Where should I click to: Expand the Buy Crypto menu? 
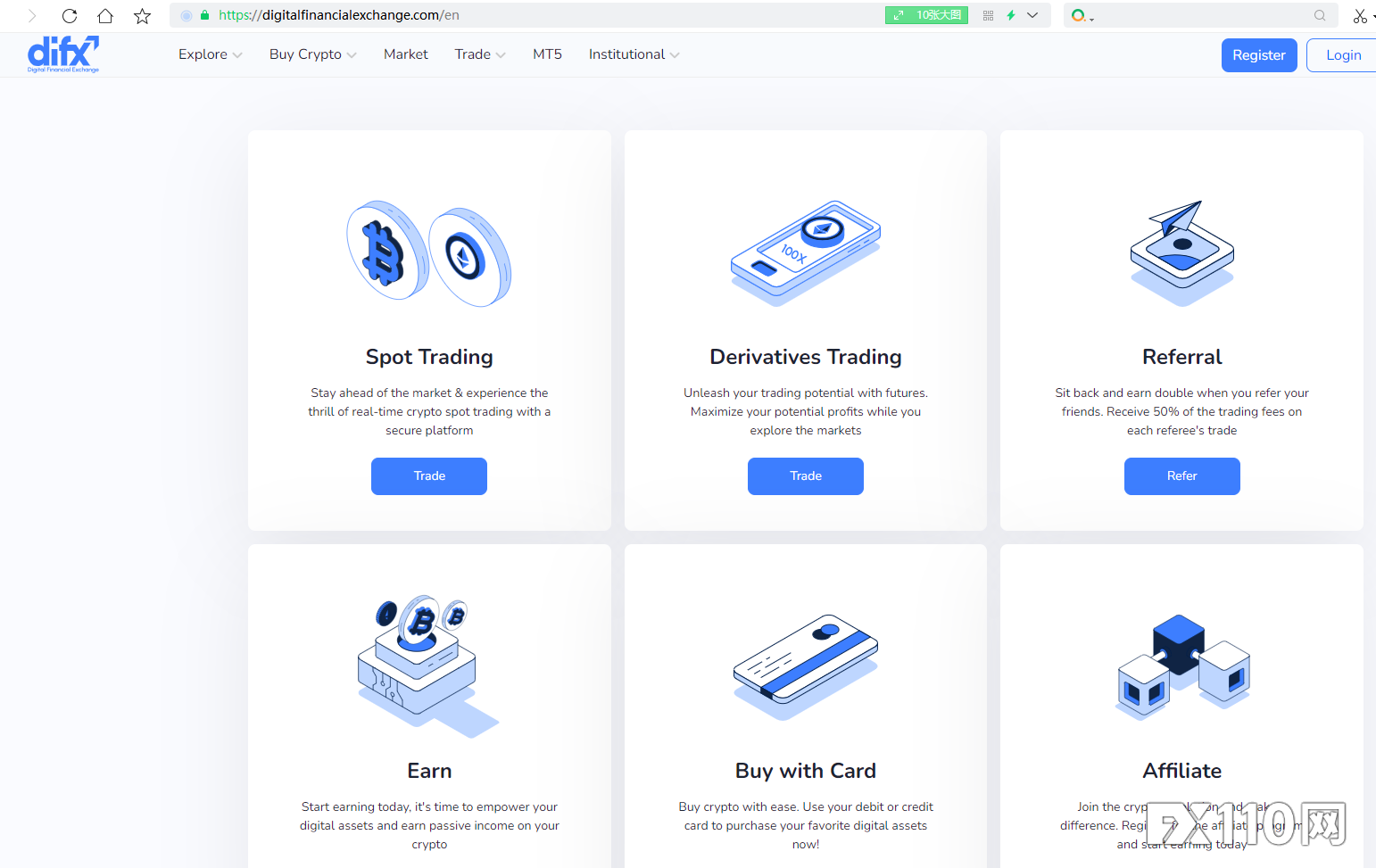pyautogui.click(x=313, y=54)
